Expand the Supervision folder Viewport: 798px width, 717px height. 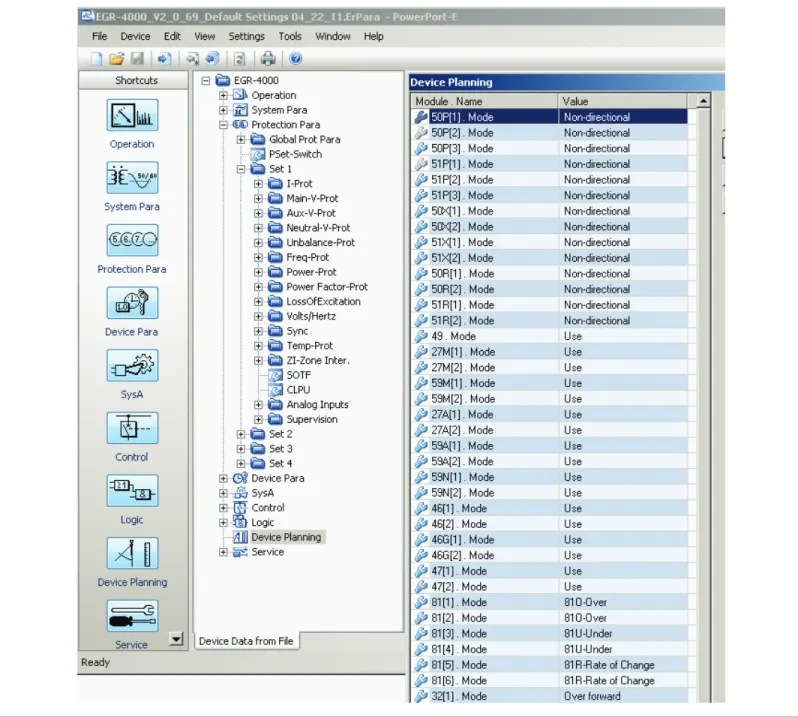coord(258,419)
